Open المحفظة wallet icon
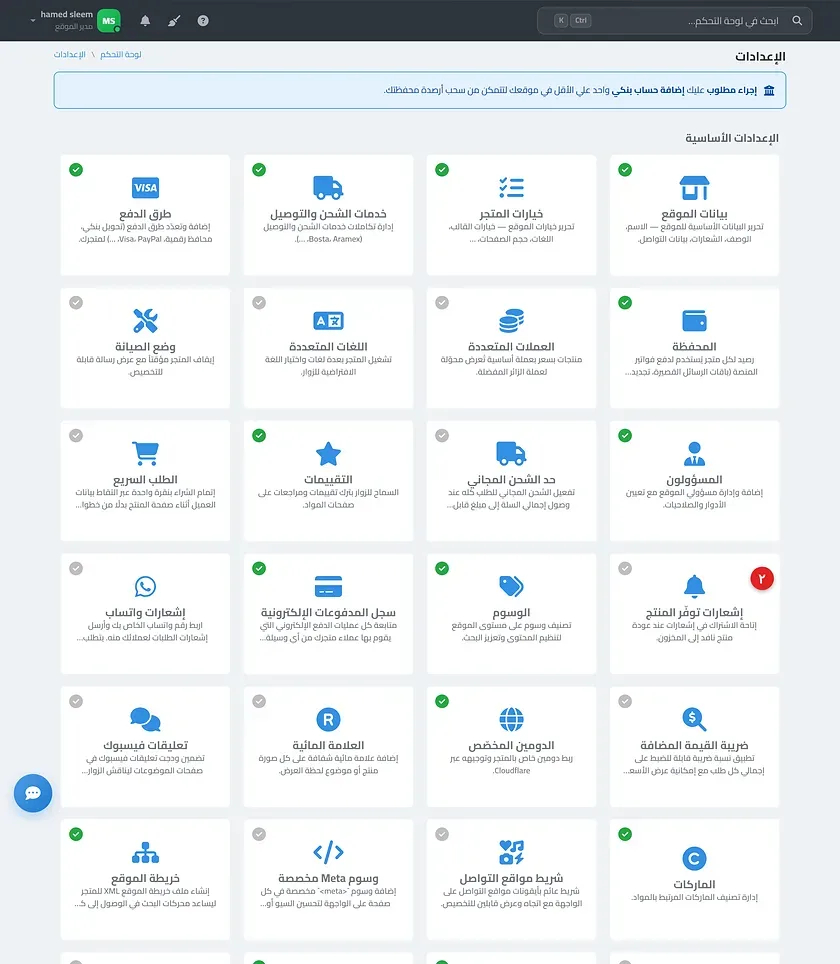This screenshot has width=840, height=964. point(694,320)
